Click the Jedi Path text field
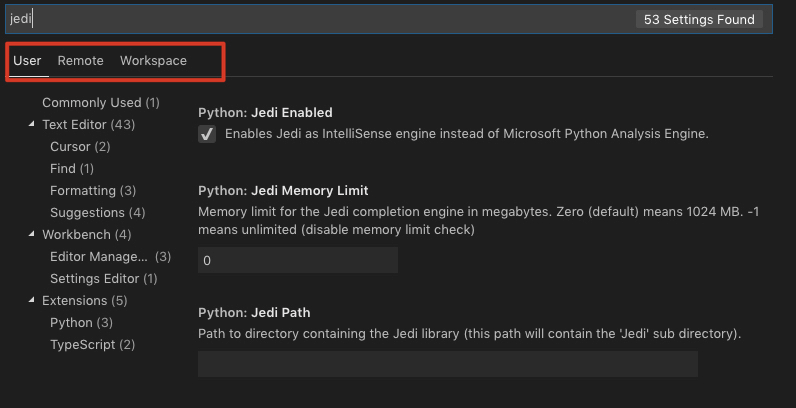This screenshot has width=796, height=408. point(447,364)
